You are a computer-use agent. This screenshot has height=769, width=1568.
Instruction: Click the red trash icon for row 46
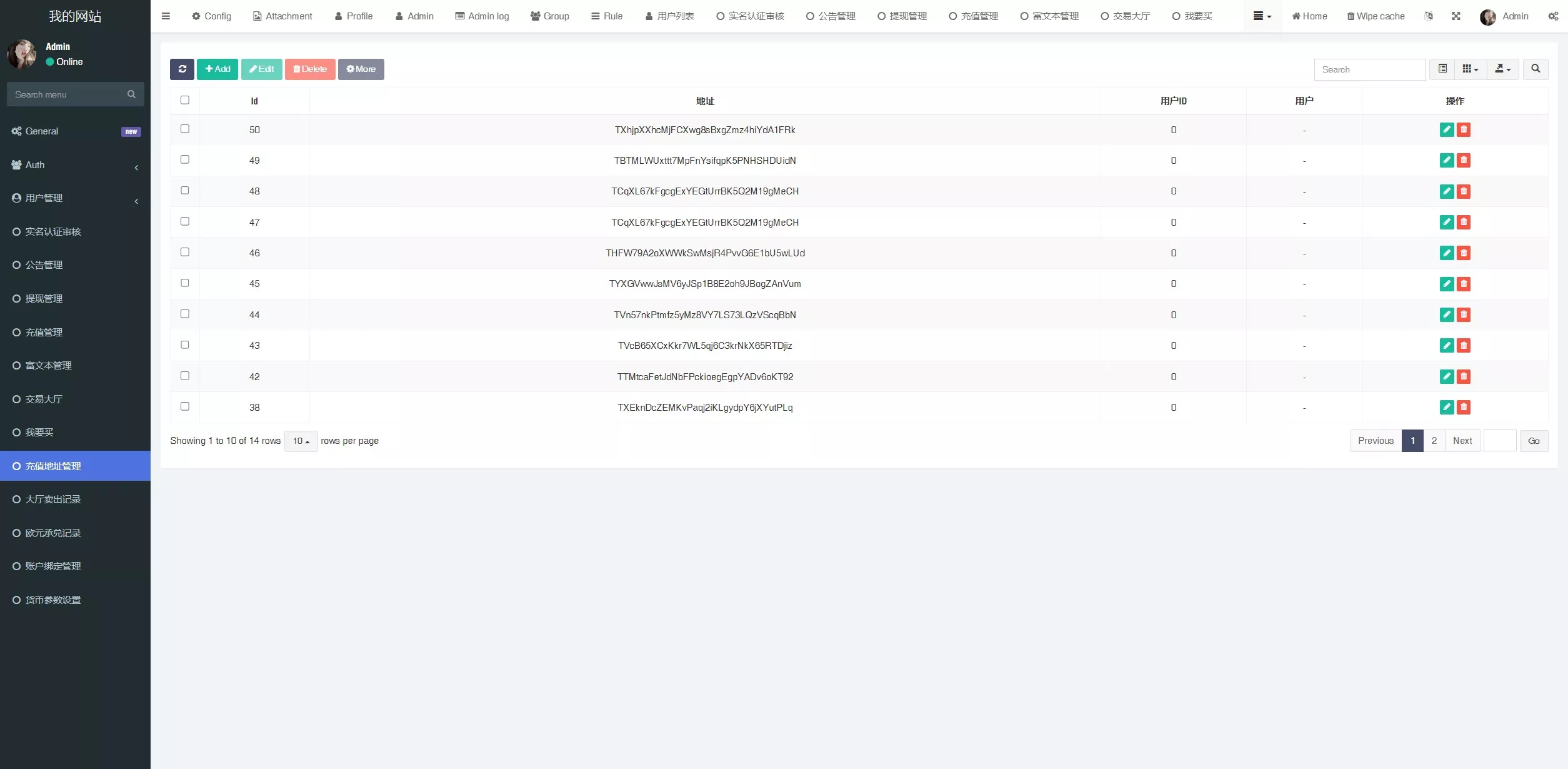[x=1464, y=253]
